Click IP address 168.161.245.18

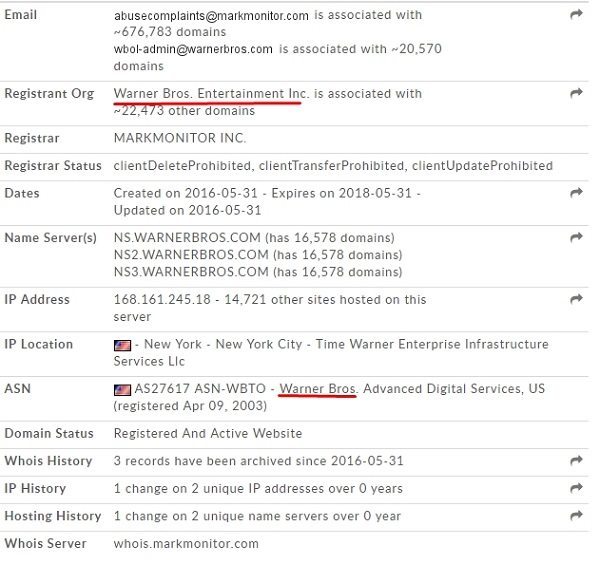[162, 299]
